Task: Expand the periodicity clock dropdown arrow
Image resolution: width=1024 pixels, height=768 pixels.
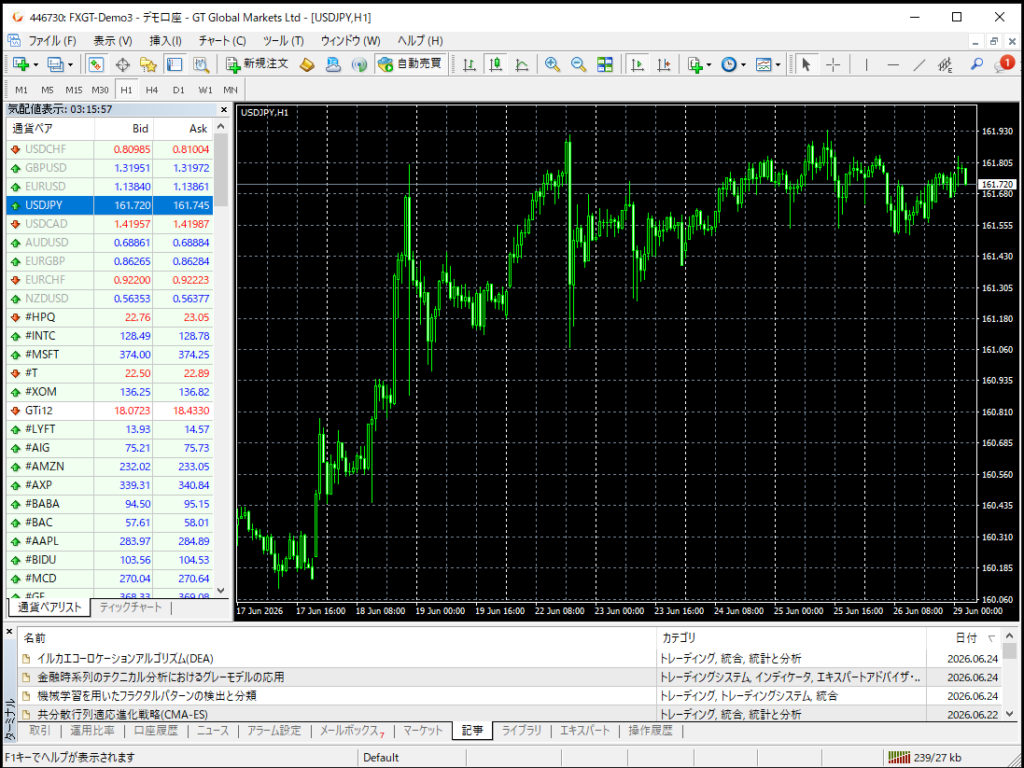Action: (x=744, y=65)
